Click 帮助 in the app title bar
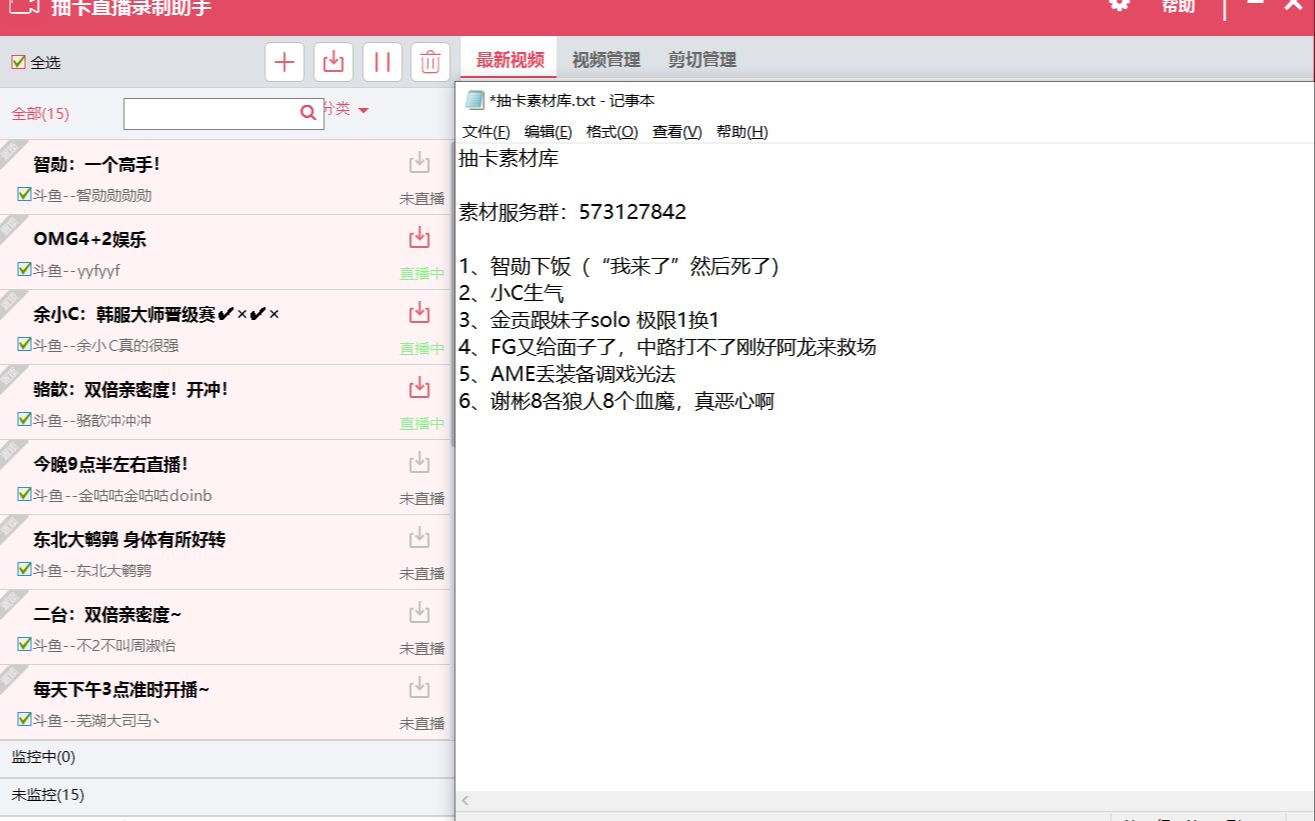This screenshot has width=1315, height=821. 1178,6
